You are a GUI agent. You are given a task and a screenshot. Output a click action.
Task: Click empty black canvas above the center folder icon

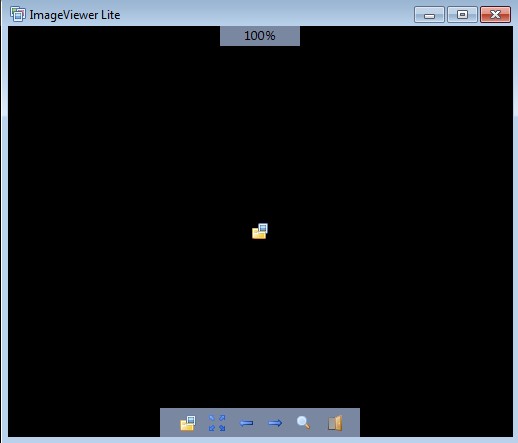tap(260, 133)
